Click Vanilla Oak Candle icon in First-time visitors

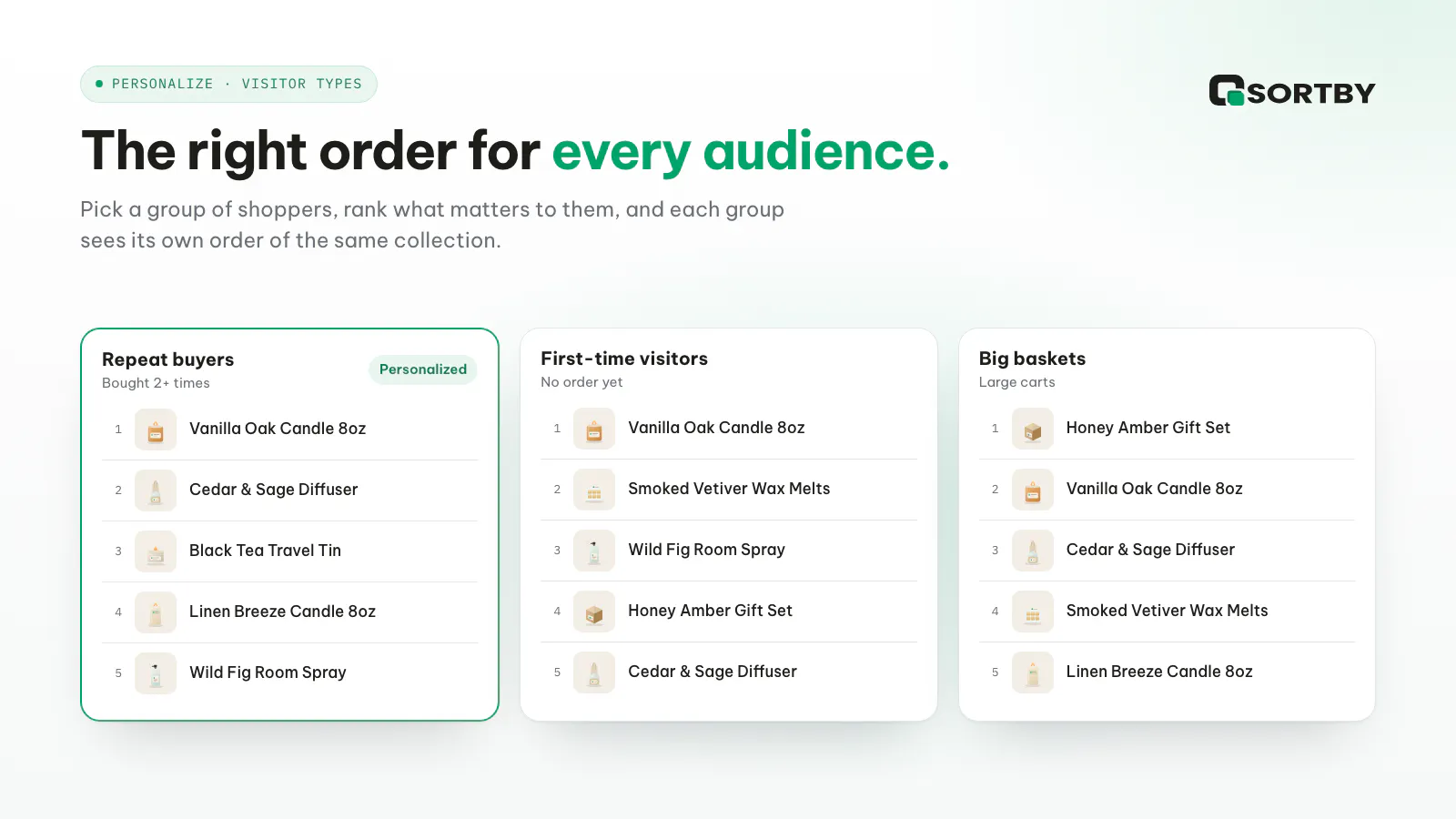[594, 429]
